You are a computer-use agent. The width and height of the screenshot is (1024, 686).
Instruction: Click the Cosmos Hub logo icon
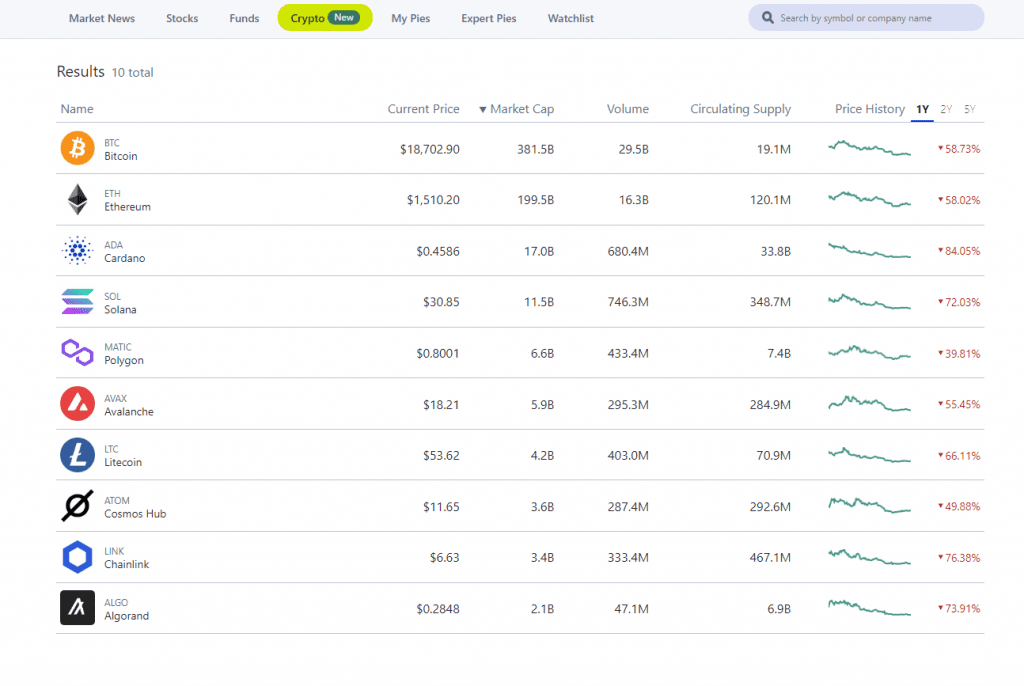point(77,506)
